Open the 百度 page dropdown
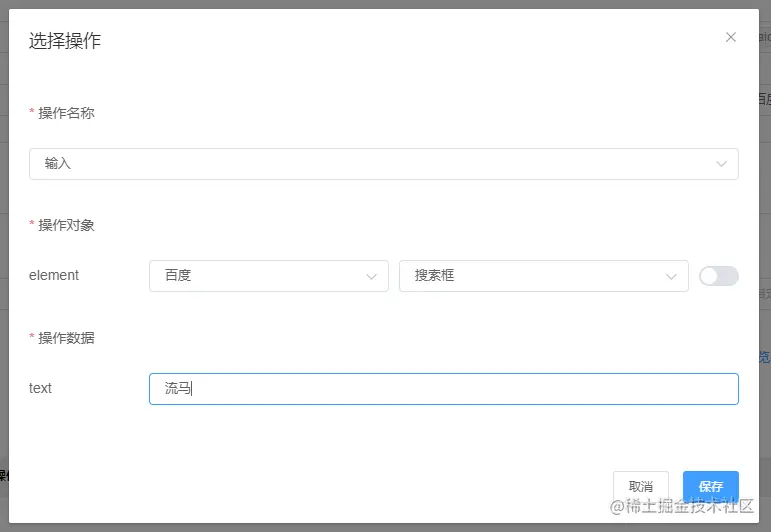The width and height of the screenshot is (771, 532). click(x=269, y=276)
